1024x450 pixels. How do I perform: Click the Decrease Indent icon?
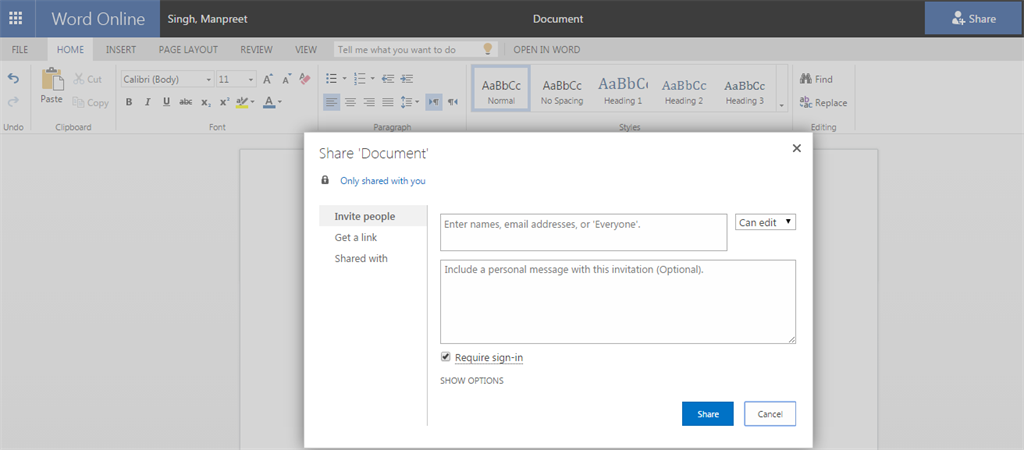[388, 79]
